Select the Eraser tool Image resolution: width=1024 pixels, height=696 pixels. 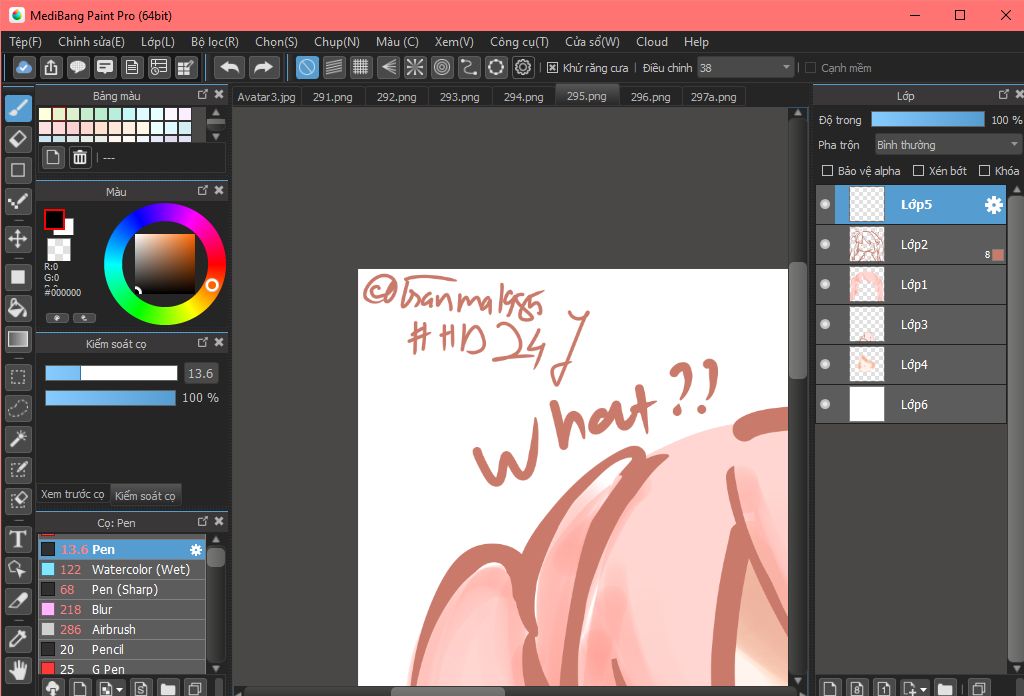(18, 138)
